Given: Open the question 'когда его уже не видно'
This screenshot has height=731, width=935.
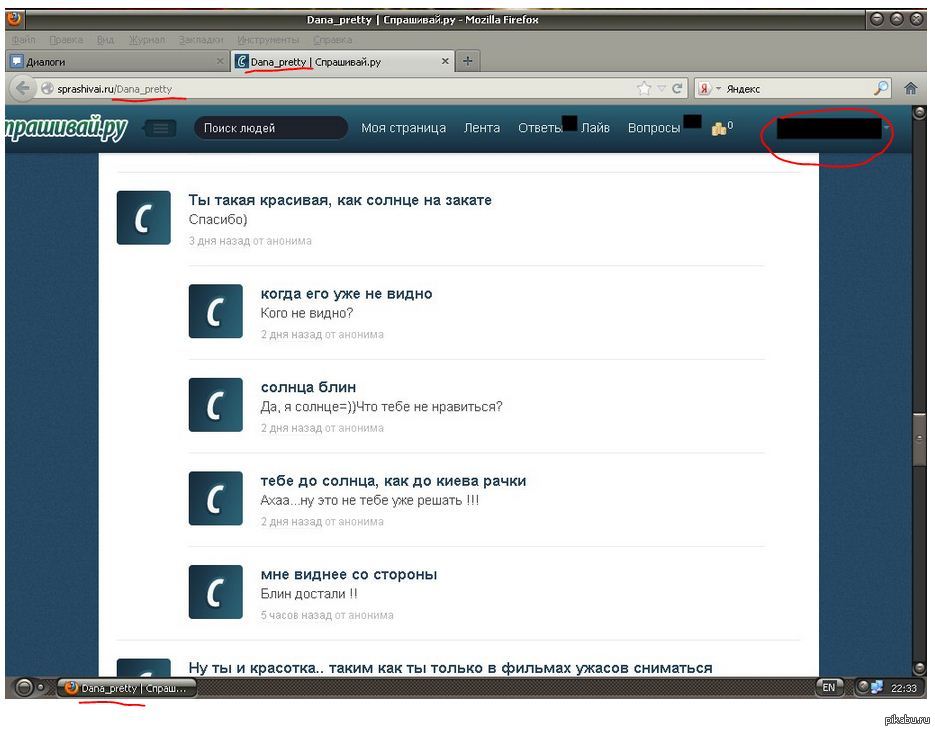Looking at the screenshot, I should 346,294.
